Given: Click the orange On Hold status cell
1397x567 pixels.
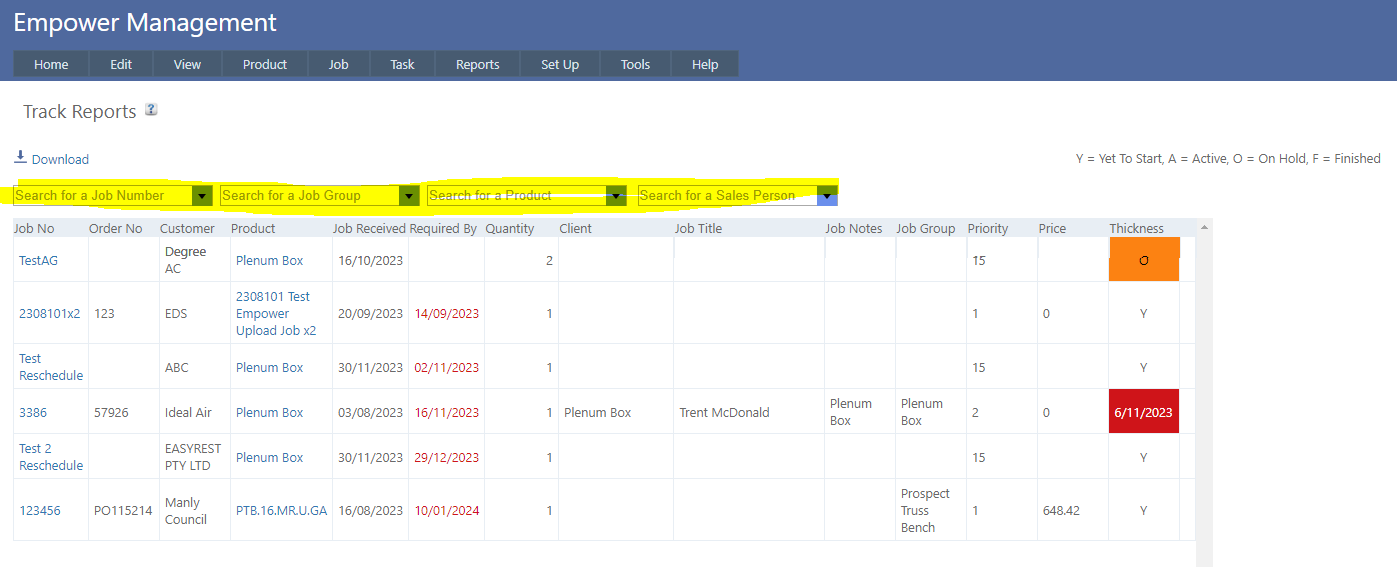Looking at the screenshot, I should (1143, 260).
